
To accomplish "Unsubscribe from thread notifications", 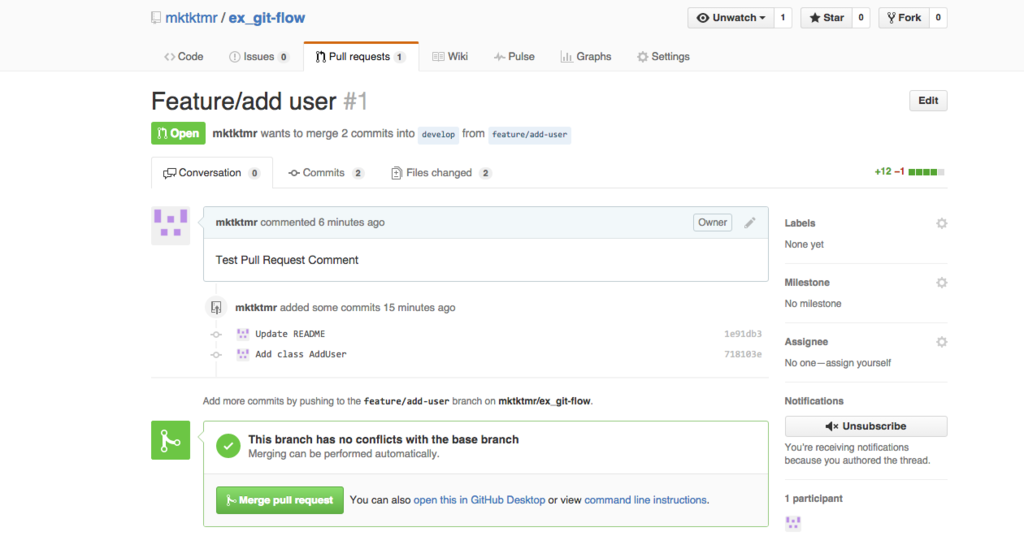I will point(866,426).
